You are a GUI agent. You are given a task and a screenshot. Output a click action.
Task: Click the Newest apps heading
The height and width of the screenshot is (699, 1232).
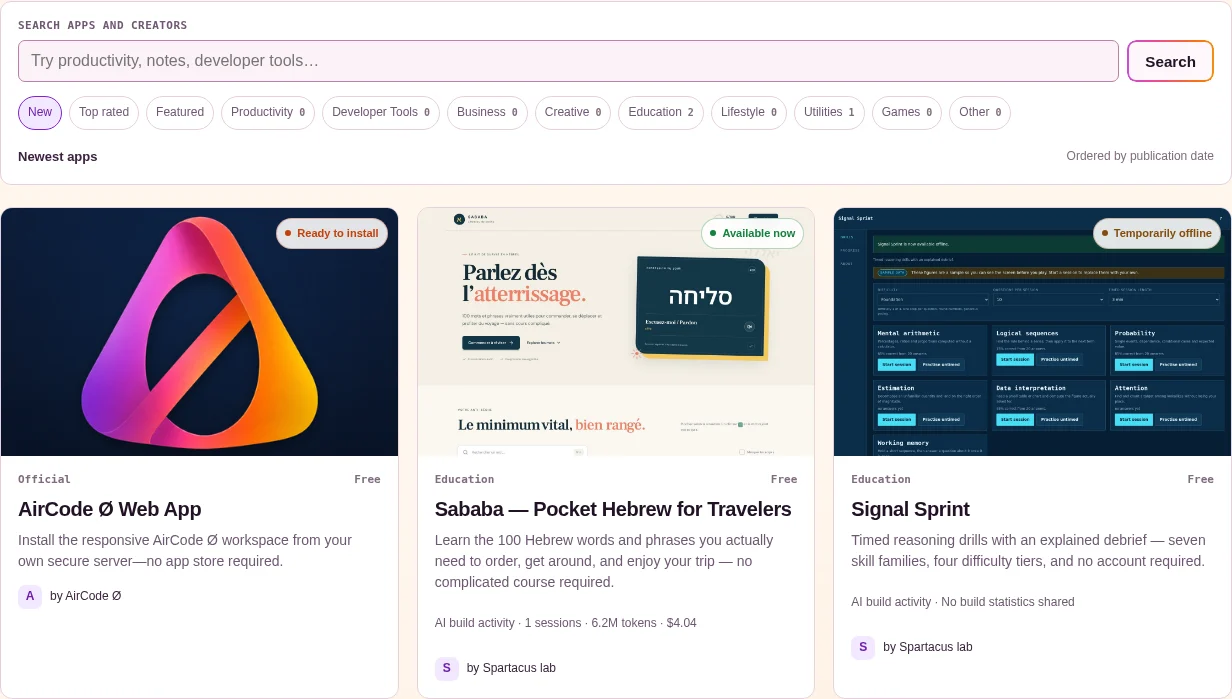(58, 156)
